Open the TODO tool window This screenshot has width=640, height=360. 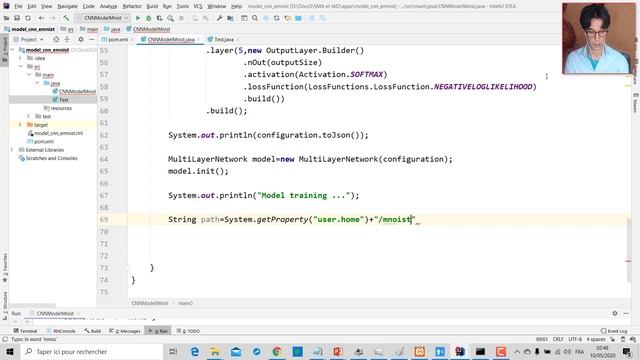(x=188, y=331)
